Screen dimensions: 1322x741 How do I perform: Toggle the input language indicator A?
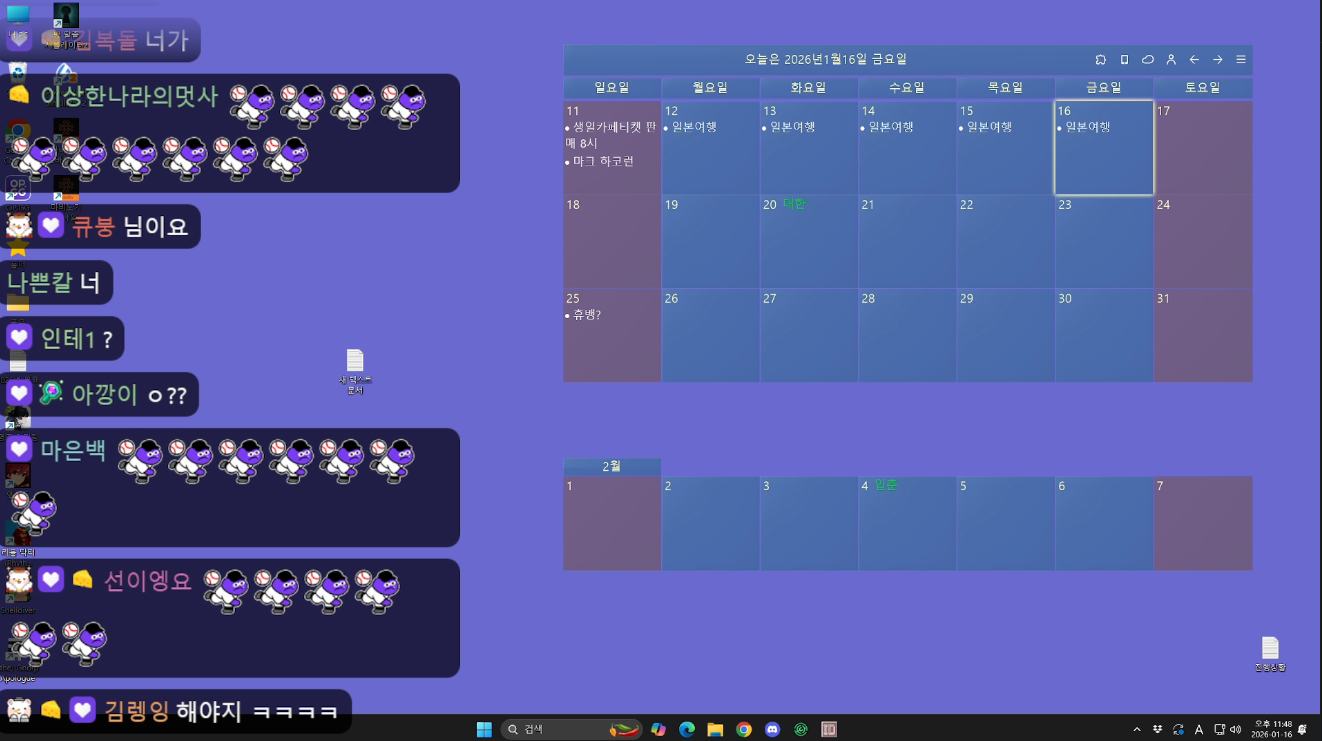point(1199,730)
